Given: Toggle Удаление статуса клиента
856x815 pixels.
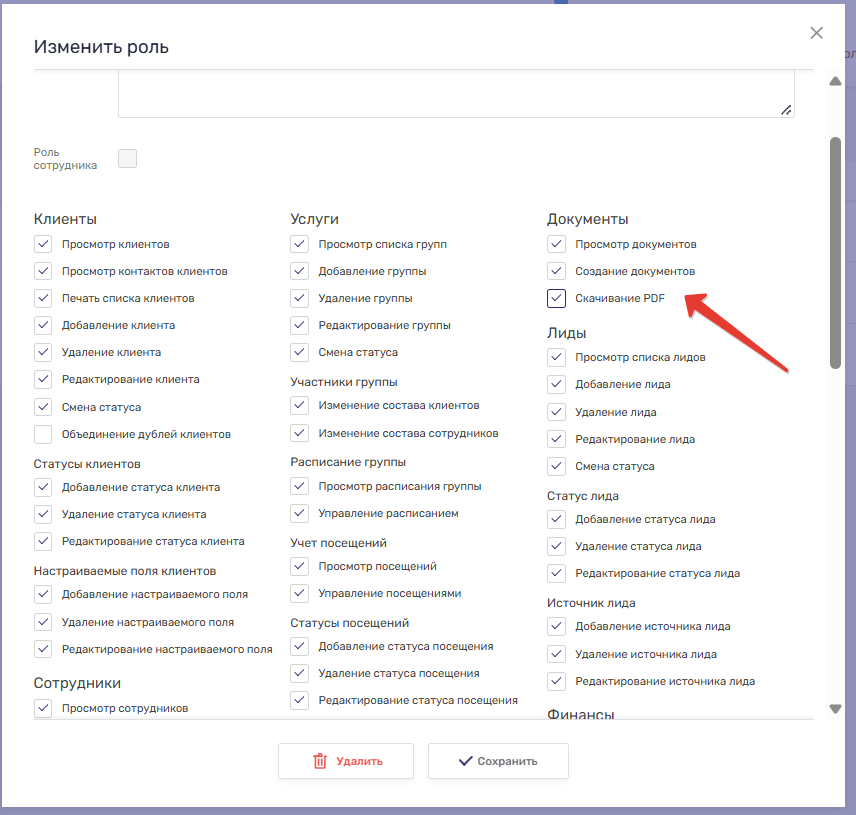Looking at the screenshot, I should coord(43,514).
